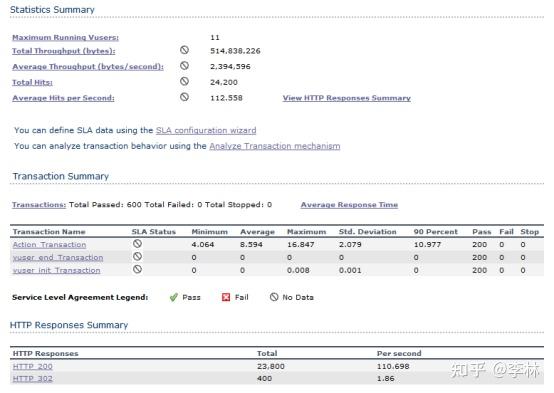Click Action_Transaction SLA status icon

pos(137,244)
